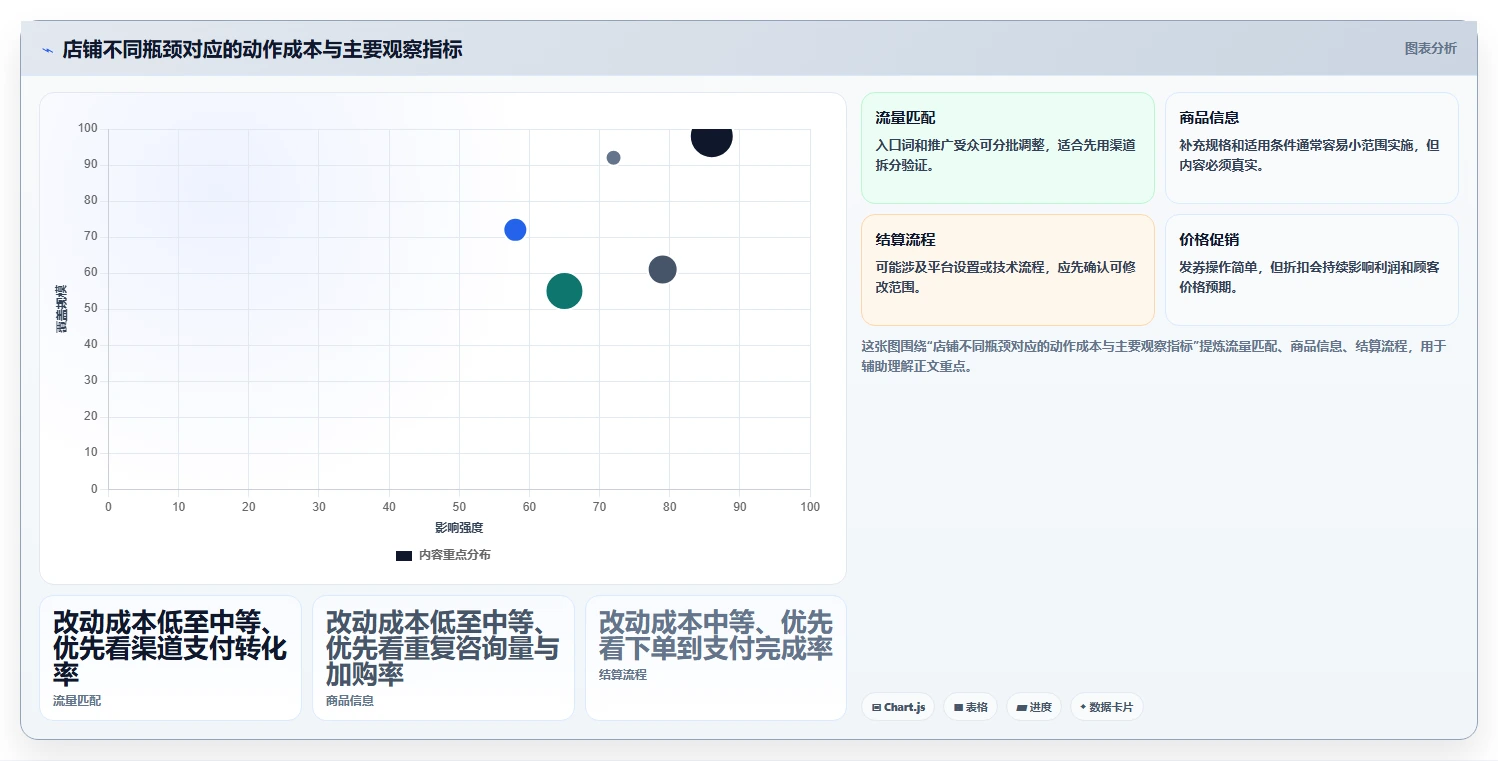Click the 结算流程 caption under the third stat
Viewport: 1498px width, 761px height.
pyautogui.click(x=623, y=675)
